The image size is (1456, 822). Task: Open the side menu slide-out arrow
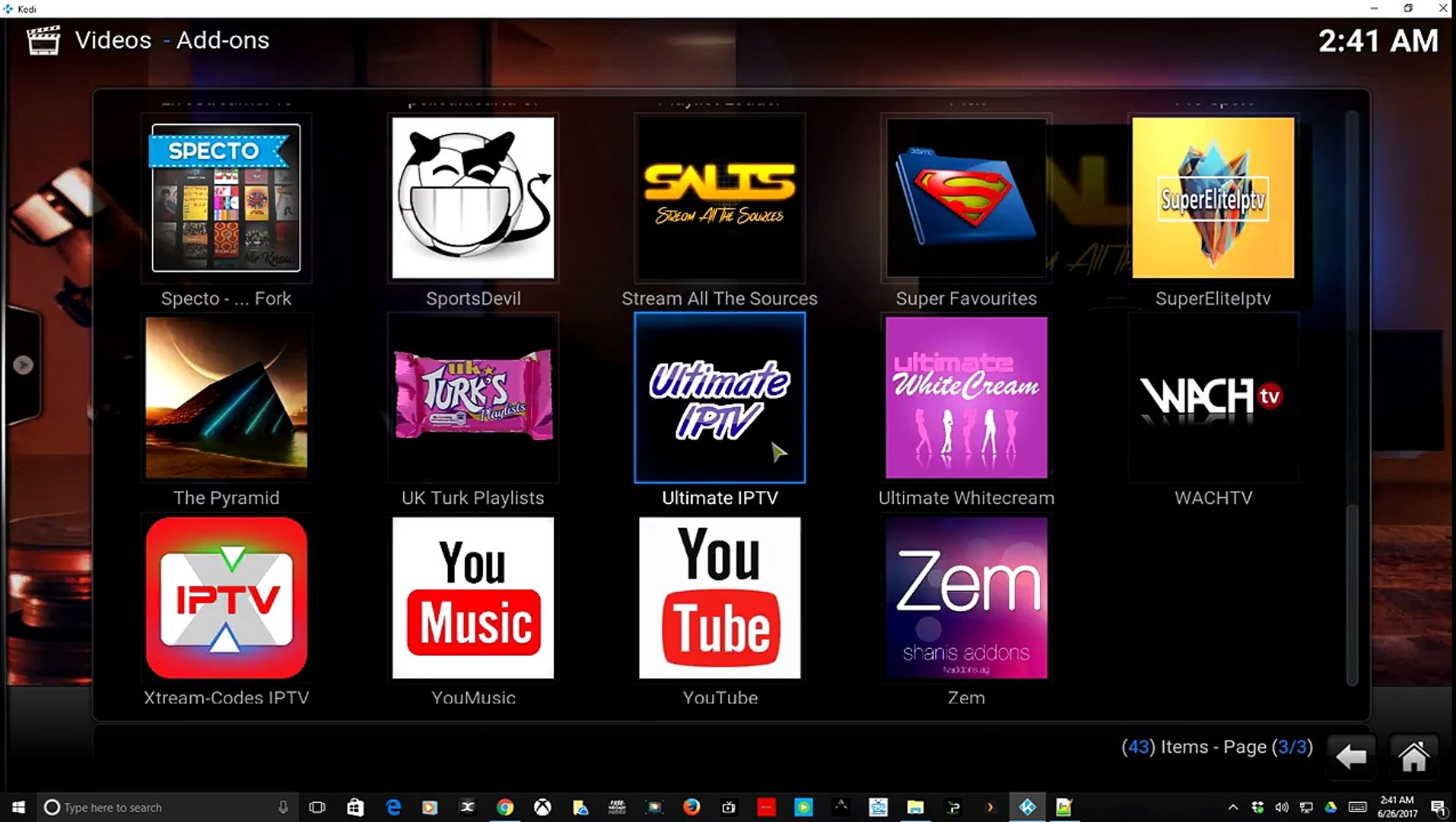(23, 365)
